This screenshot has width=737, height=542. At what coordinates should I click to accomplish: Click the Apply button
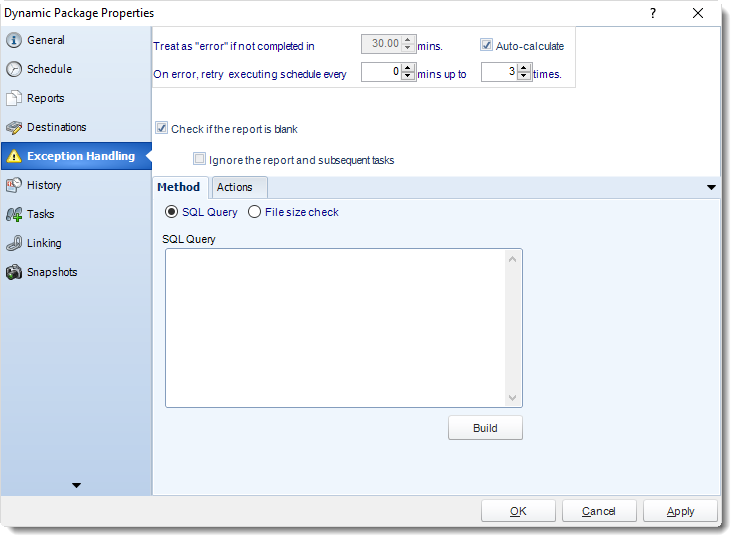[x=680, y=511]
